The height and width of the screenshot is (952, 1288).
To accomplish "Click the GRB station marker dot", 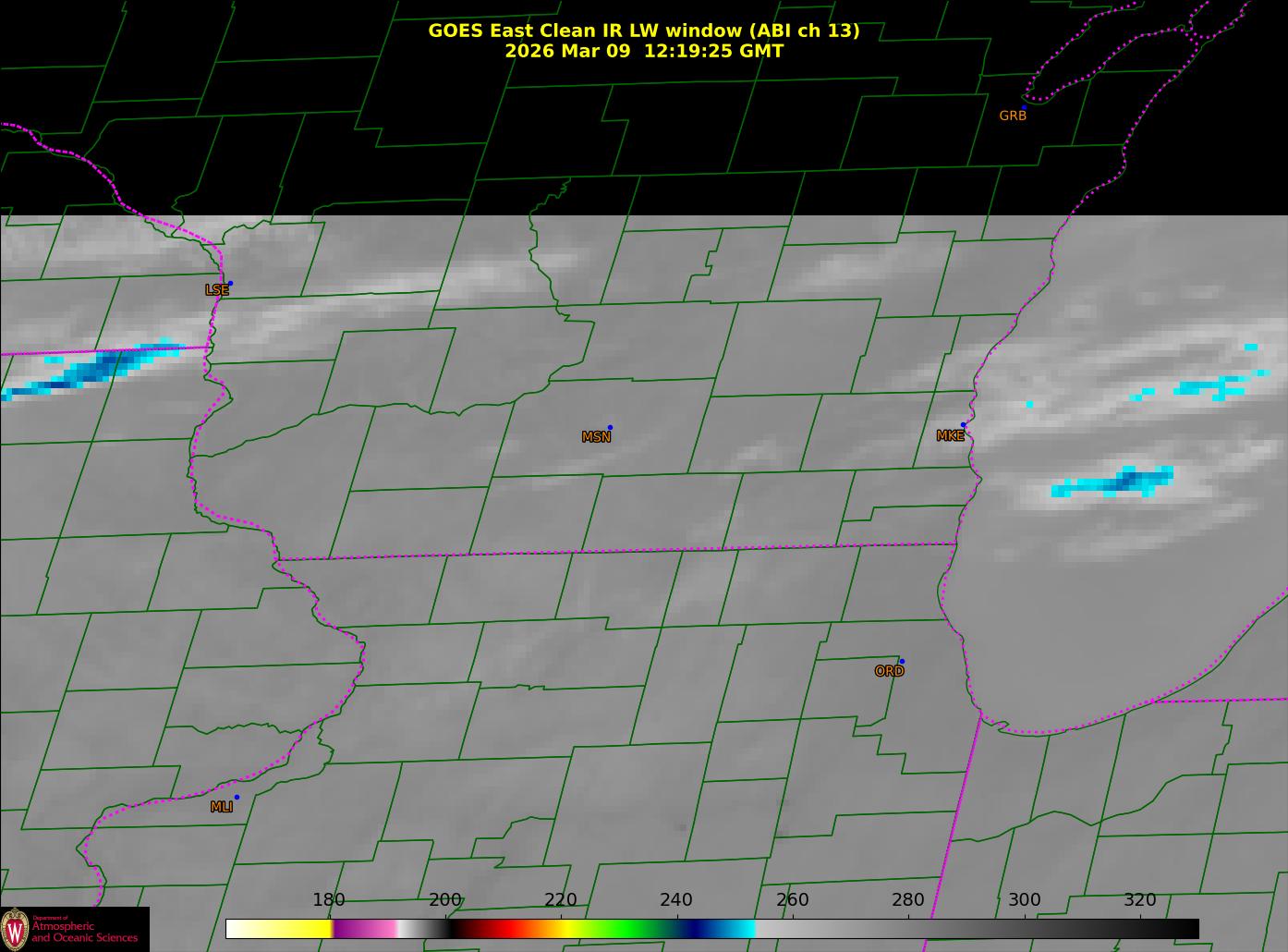I will point(1024,107).
